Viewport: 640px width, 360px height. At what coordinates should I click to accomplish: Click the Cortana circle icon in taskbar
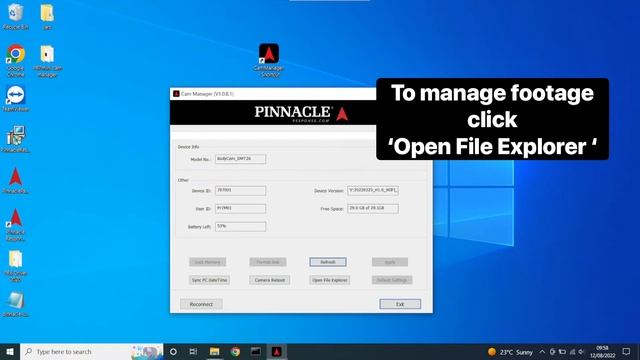173,351
